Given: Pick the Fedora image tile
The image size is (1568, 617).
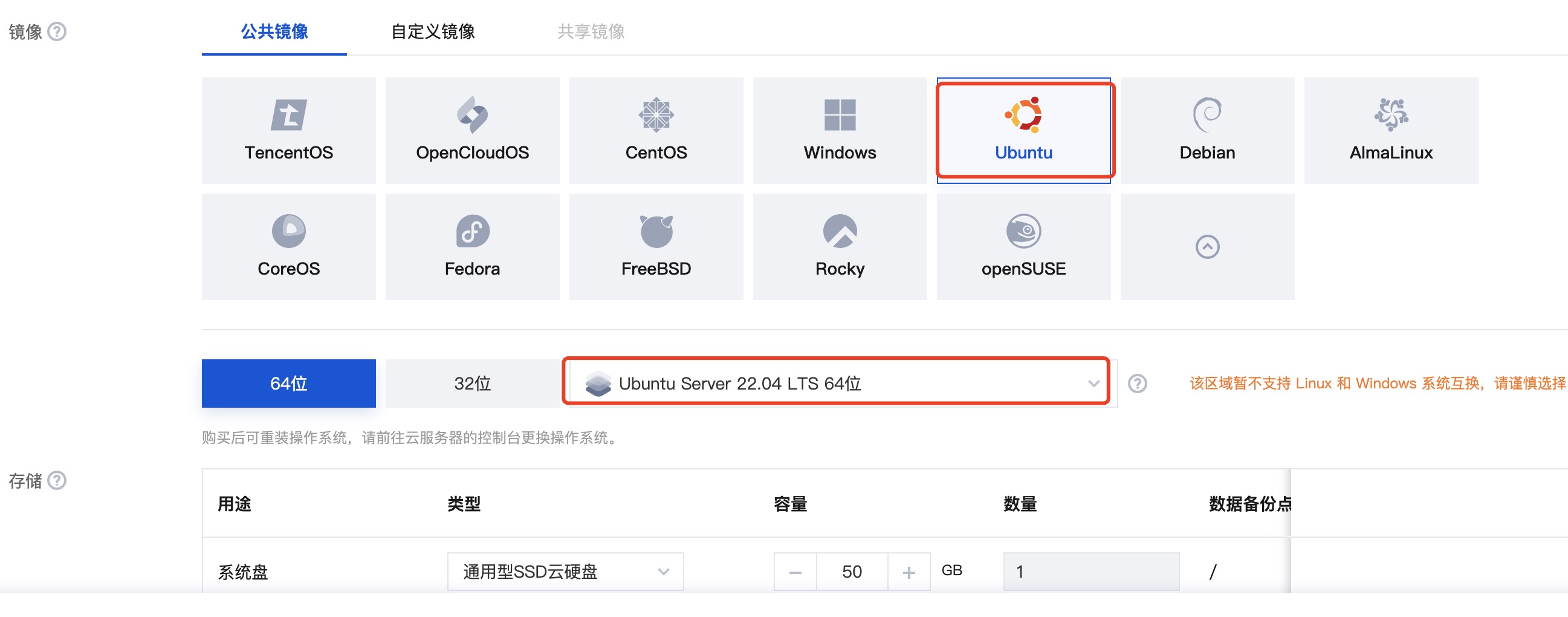Looking at the screenshot, I should 472,247.
